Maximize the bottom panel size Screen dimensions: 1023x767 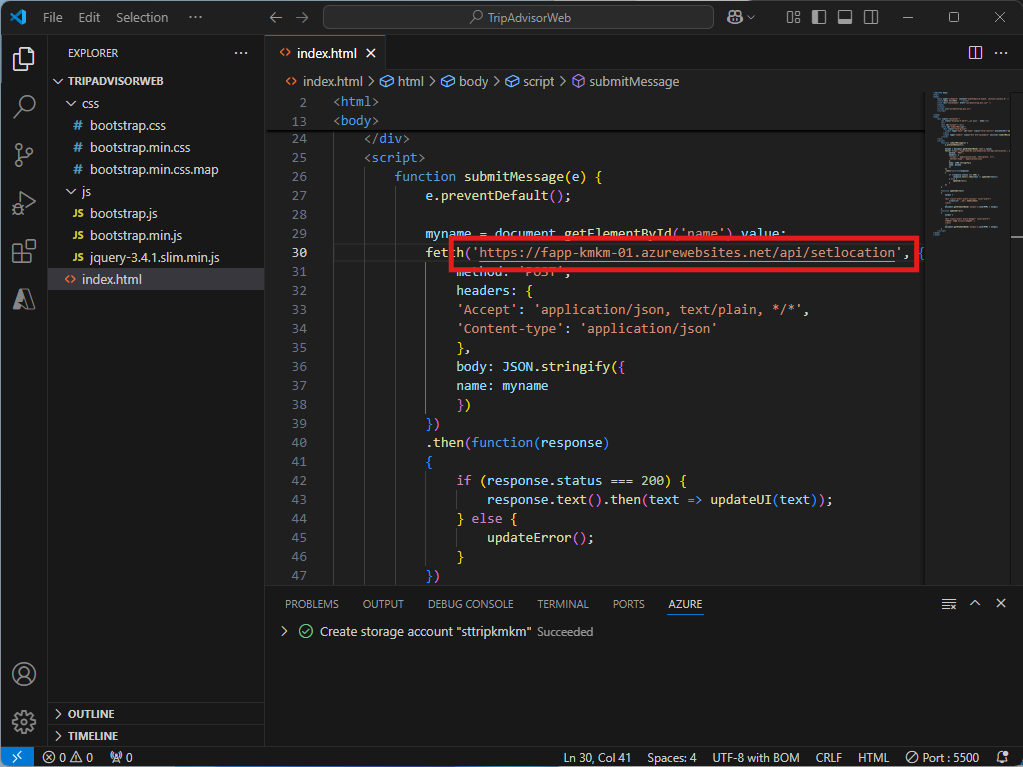click(975, 603)
